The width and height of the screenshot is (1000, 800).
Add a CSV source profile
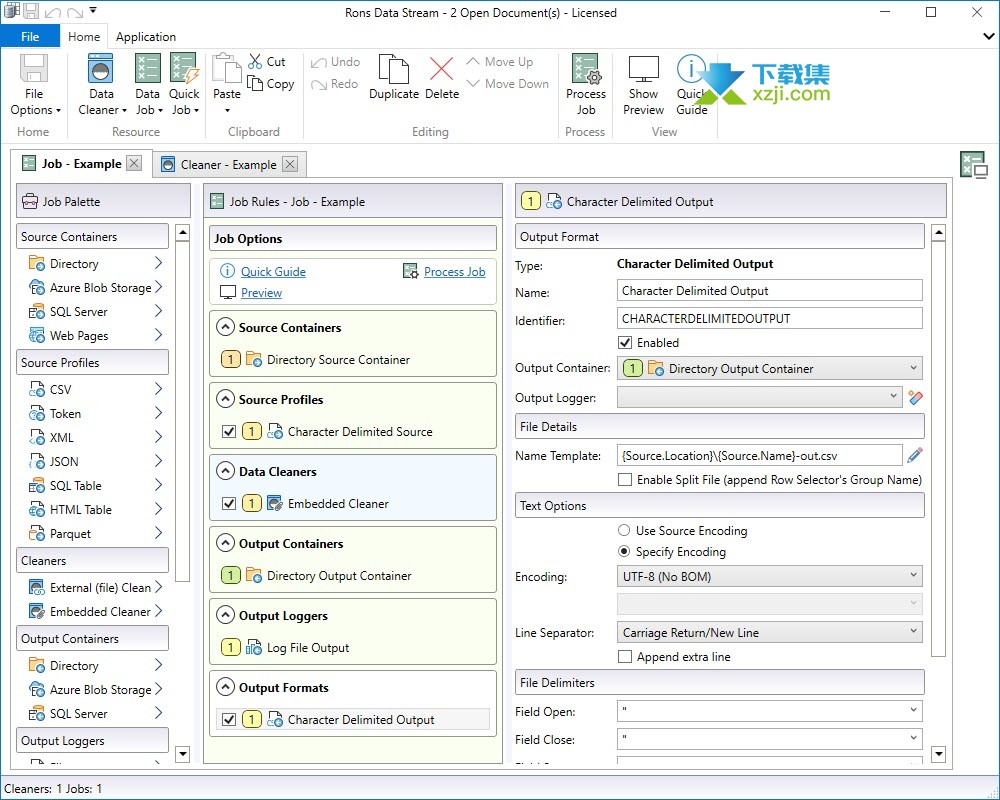96,389
